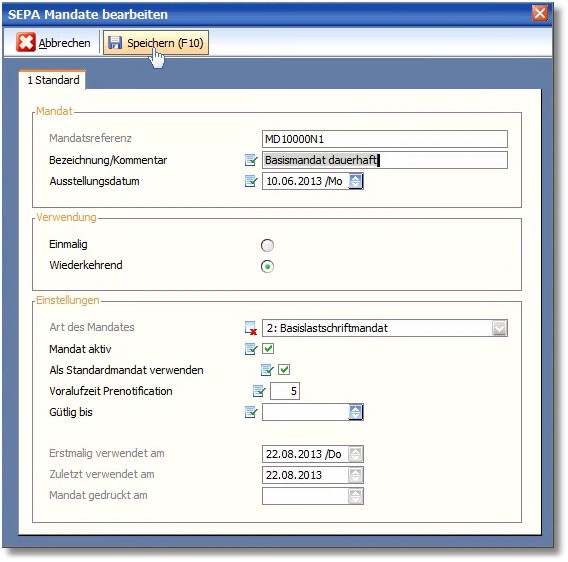Image resolution: width=568 pixels, height=562 pixels.
Task: Open the Ausstellungsdatum date spinner
Action: (x=355, y=181)
